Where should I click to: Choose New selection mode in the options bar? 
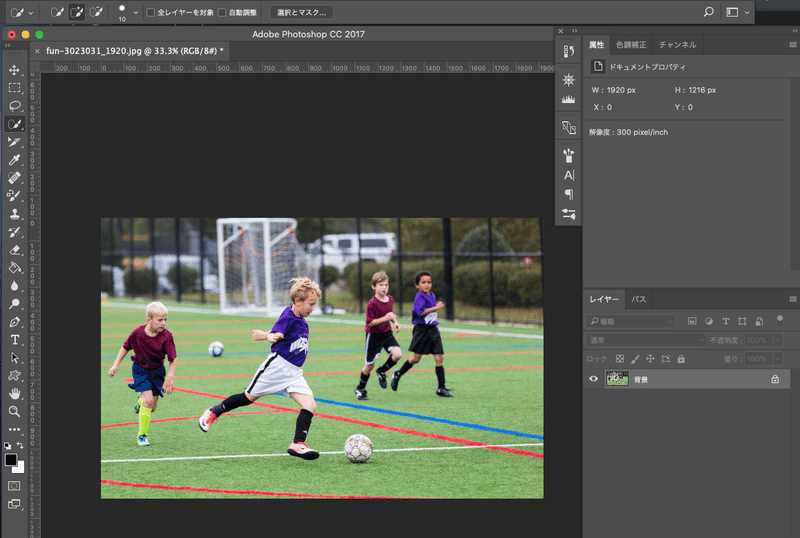click(57, 12)
